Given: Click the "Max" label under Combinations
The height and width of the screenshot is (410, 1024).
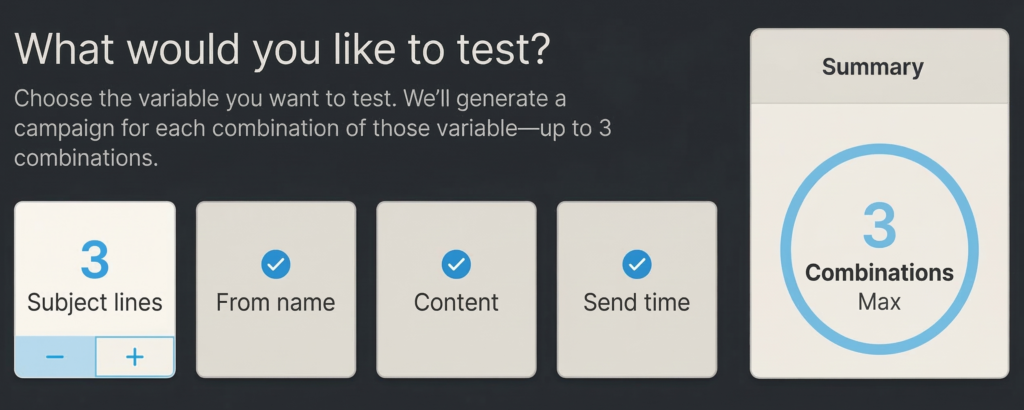Looking at the screenshot, I should [879, 301].
